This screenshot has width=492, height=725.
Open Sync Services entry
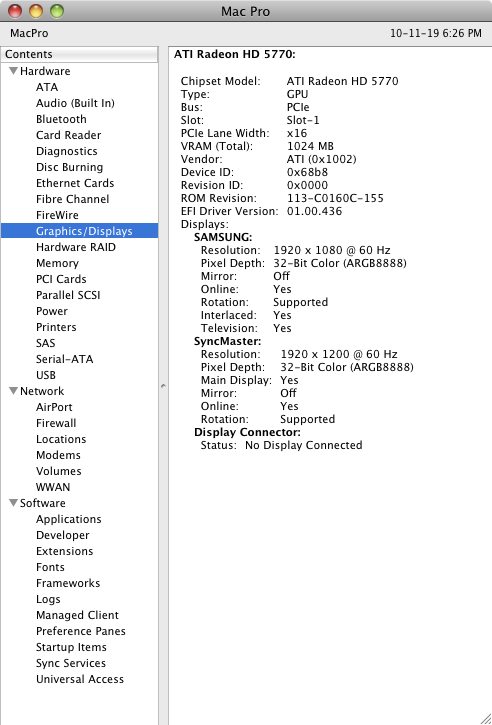(x=71, y=663)
